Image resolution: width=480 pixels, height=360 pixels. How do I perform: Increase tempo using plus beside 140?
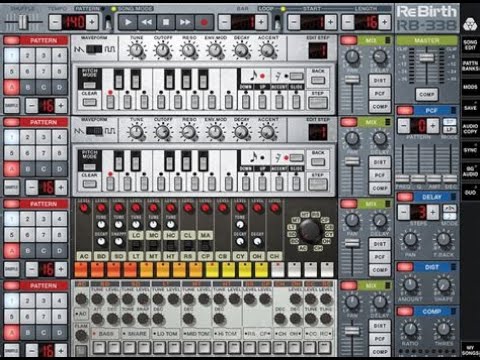click(x=92, y=22)
